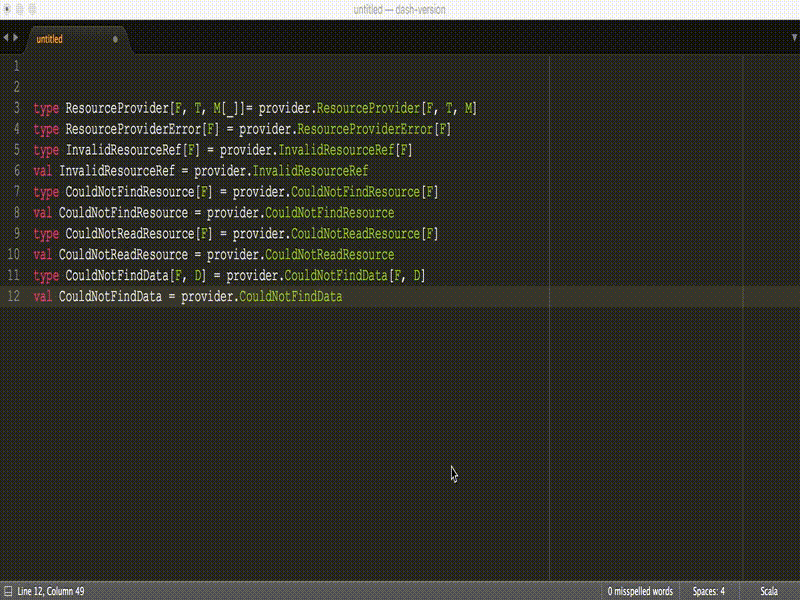
Task: Click the tab scroll left arrow
Action: coord(5,38)
